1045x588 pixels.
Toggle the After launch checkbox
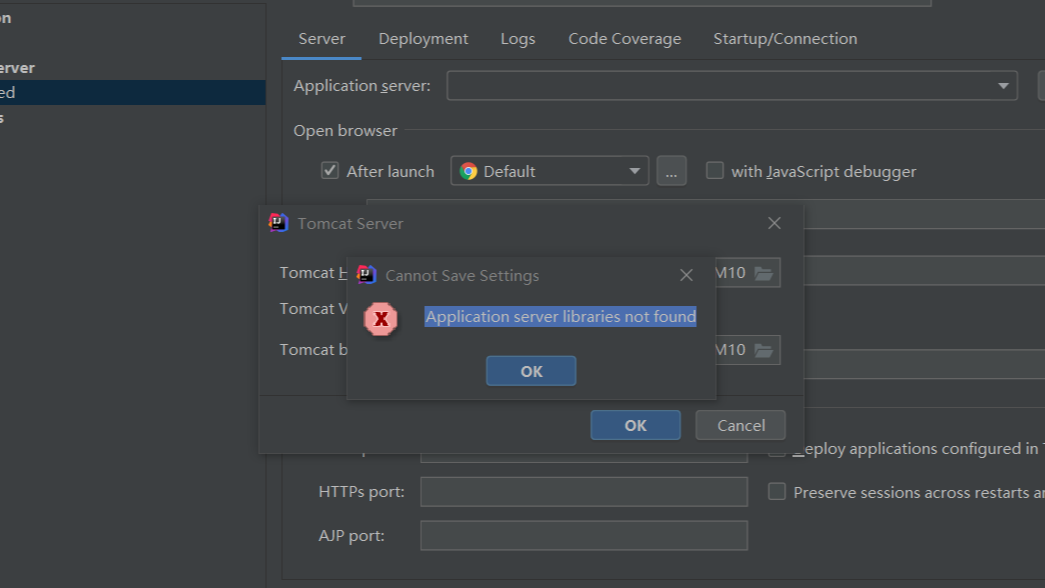(330, 170)
